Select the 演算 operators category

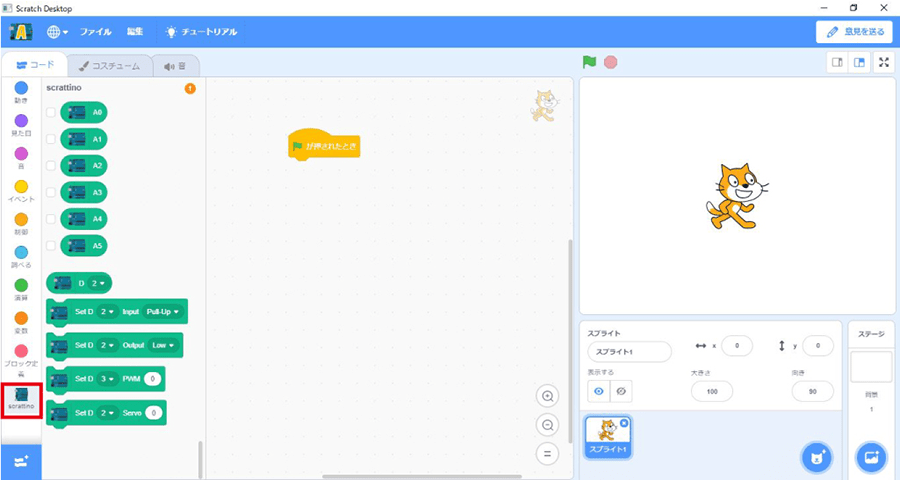[x=21, y=289]
